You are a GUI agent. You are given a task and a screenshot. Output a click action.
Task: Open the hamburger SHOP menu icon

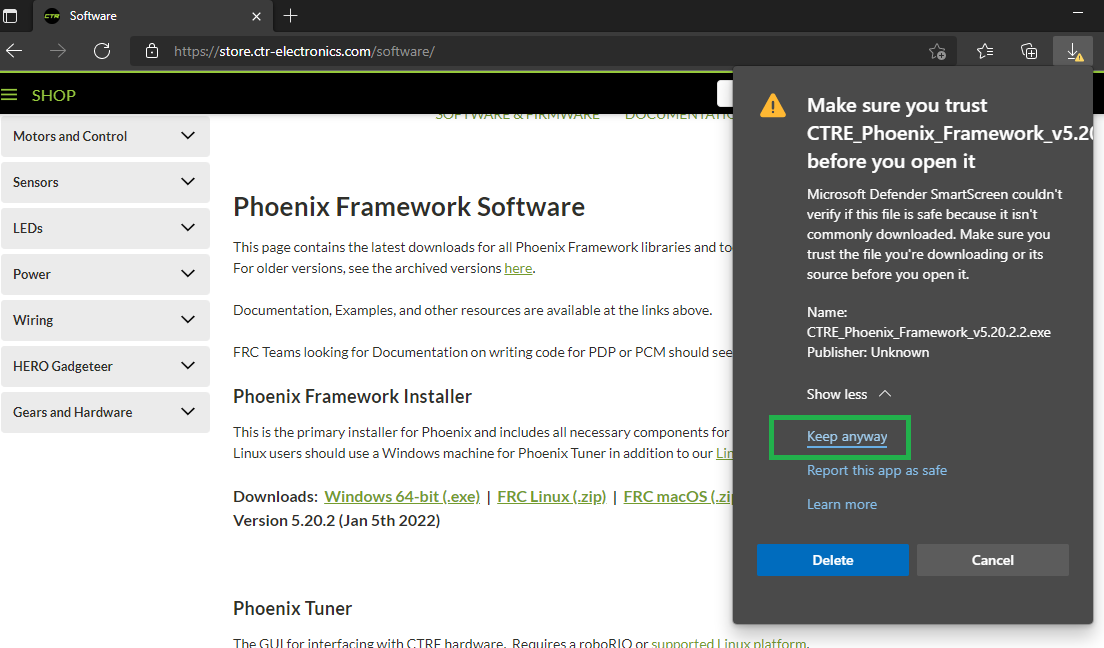click(9, 94)
